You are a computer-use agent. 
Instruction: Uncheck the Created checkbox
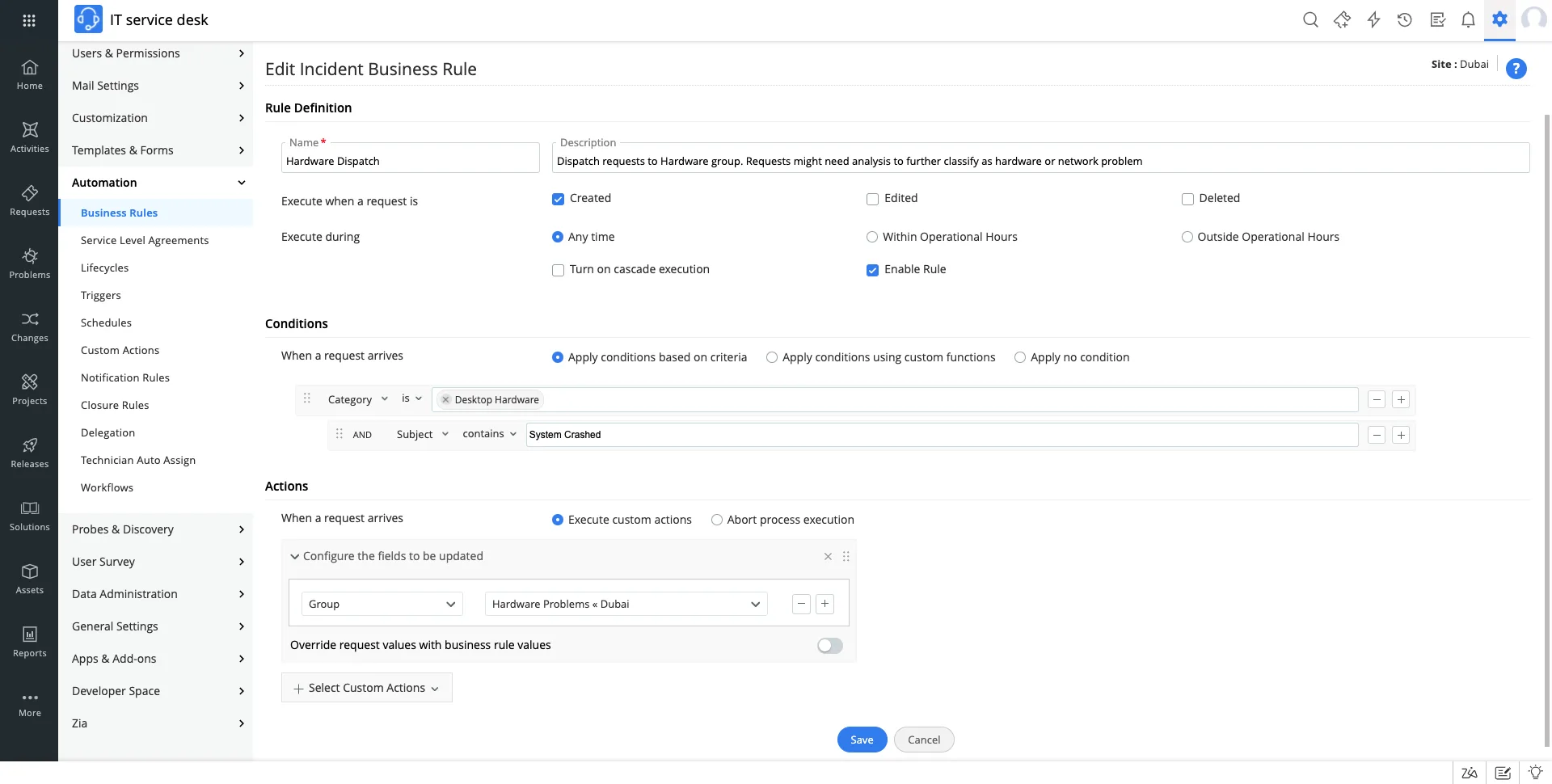pyautogui.click(x=558, y=199)
